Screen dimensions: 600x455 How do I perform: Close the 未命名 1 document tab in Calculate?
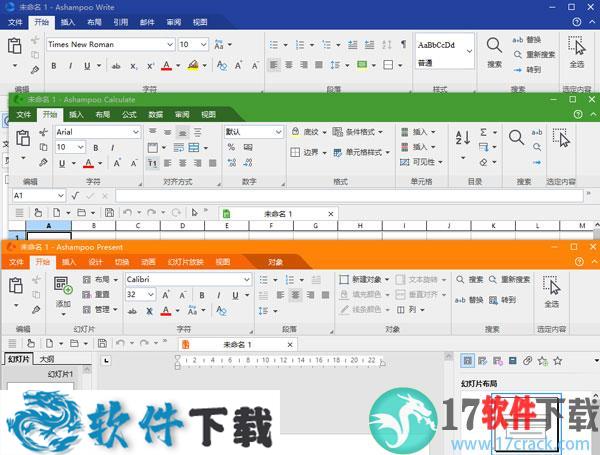coord(331,214)
